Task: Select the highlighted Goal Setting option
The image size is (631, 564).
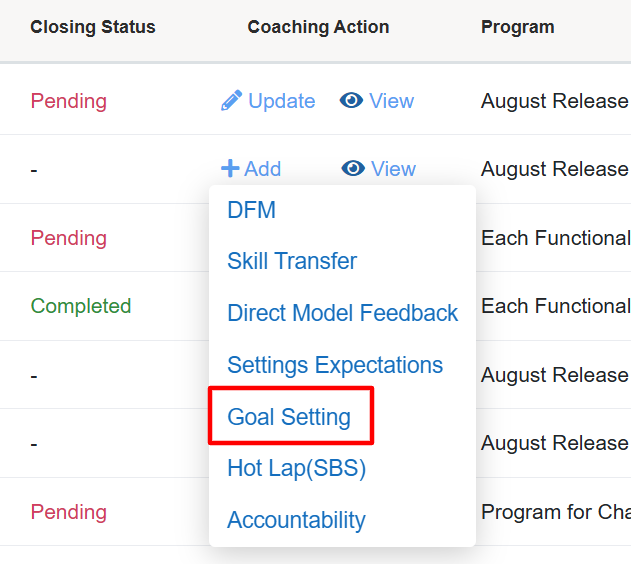Action: [x=289, y=417]
